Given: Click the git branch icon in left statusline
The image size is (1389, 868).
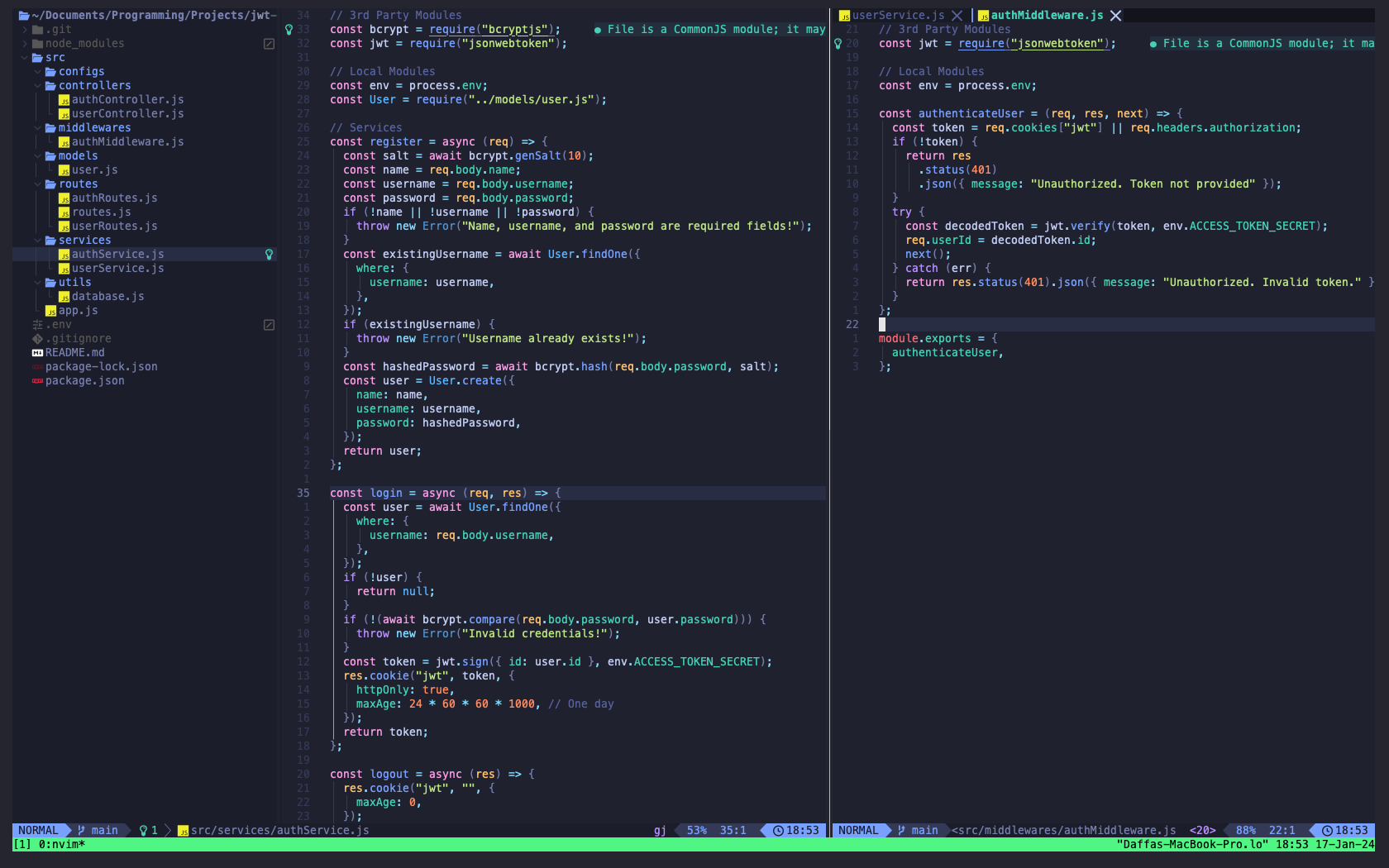Looking at the screenshot, I should point(82,830).
